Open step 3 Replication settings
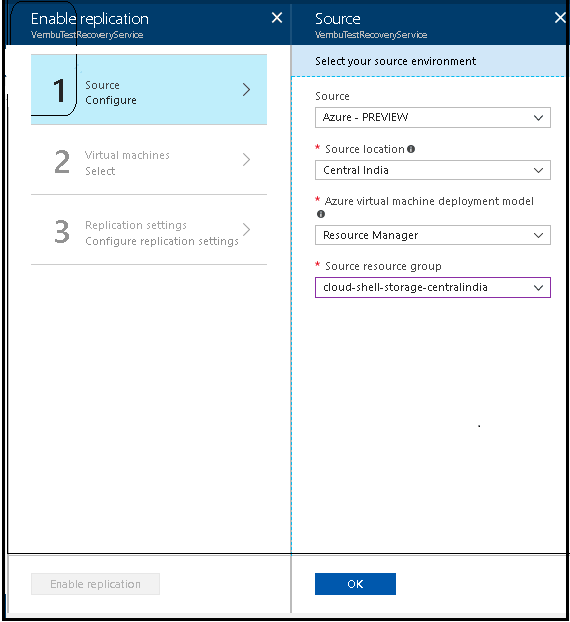 pos(149,230)
